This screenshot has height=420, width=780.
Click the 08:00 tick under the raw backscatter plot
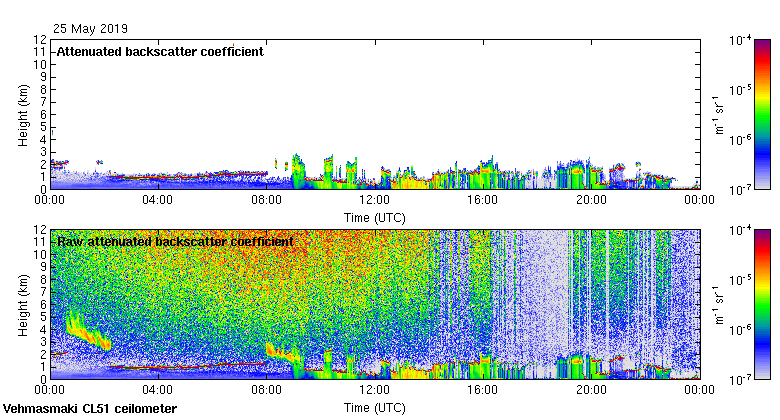266,390
